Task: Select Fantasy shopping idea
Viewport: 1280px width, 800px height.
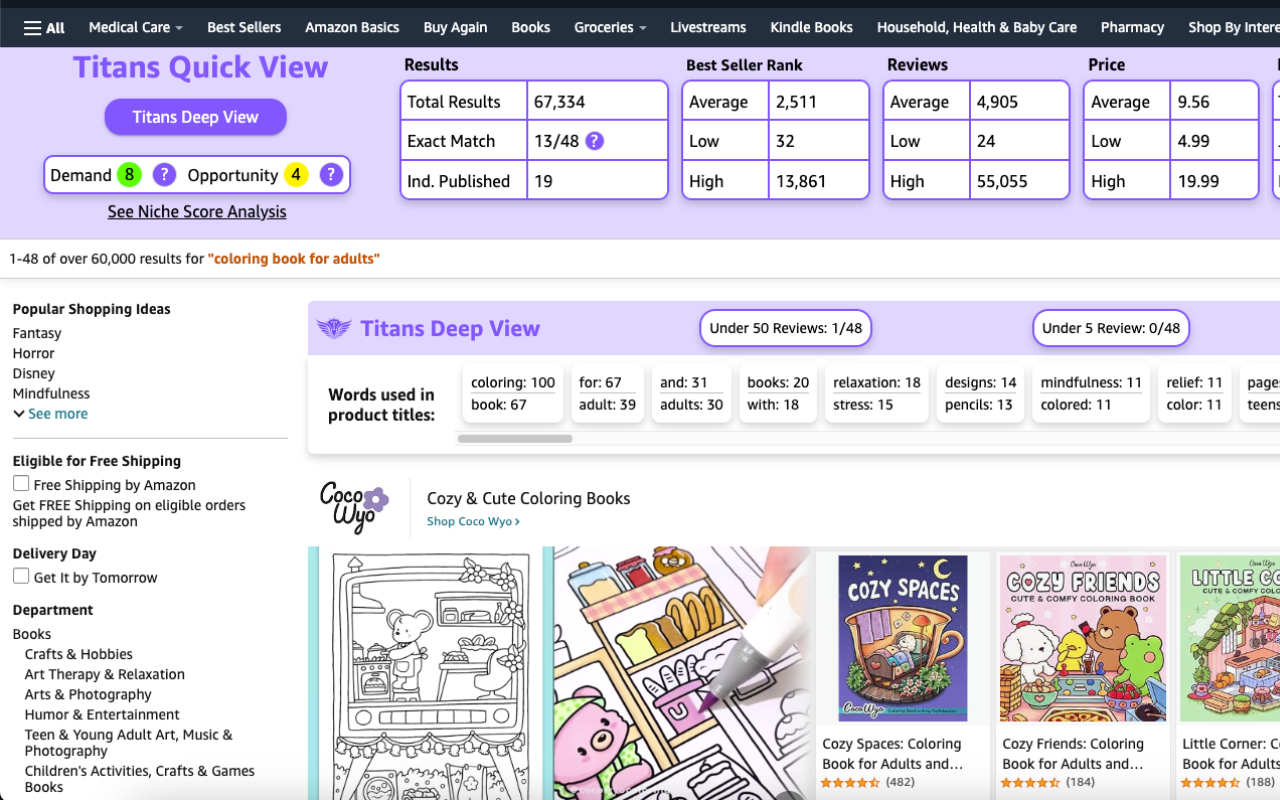Action: click(x=37, y=333)
